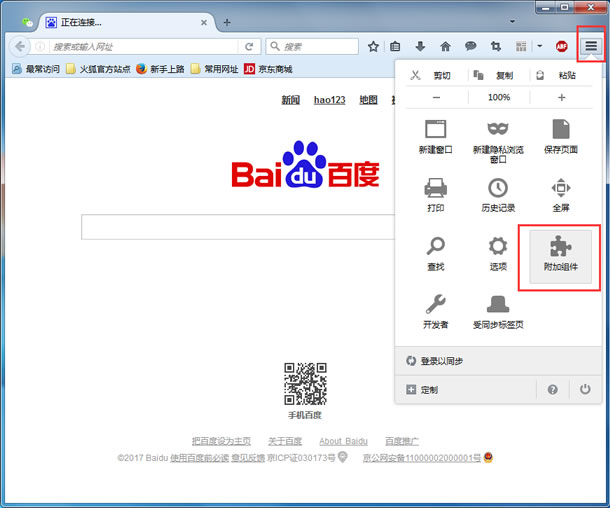Open dropdown arrow next to grid icon
The width and height of the screenshot is (610, 508).
(x=540, y=46)
